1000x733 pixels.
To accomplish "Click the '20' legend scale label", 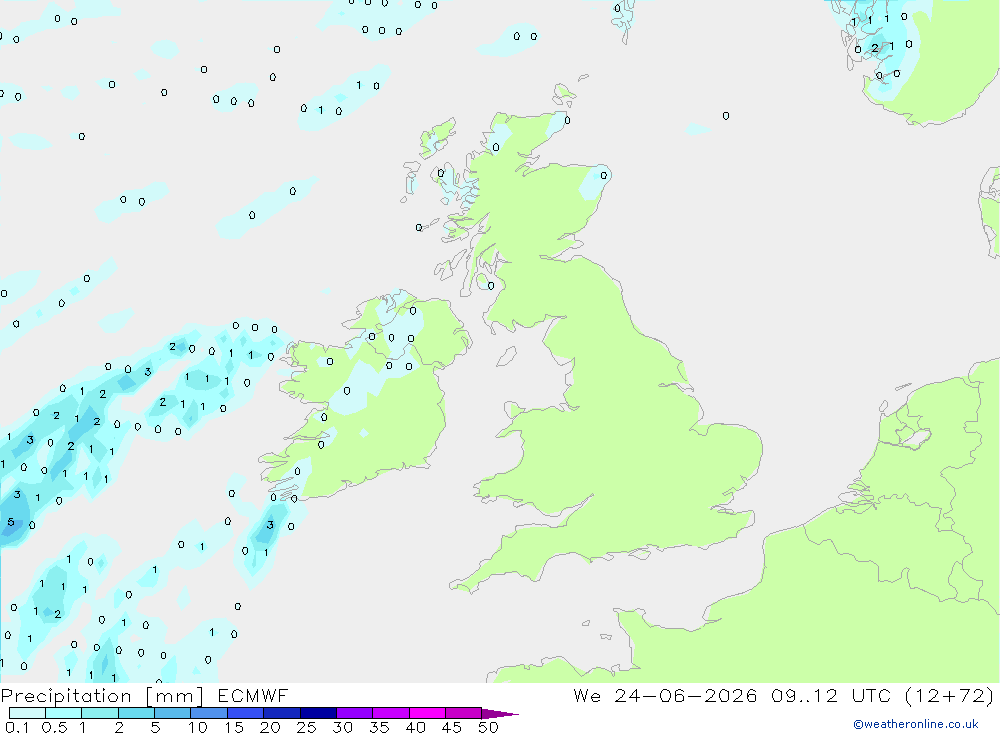I will (270, 727).
